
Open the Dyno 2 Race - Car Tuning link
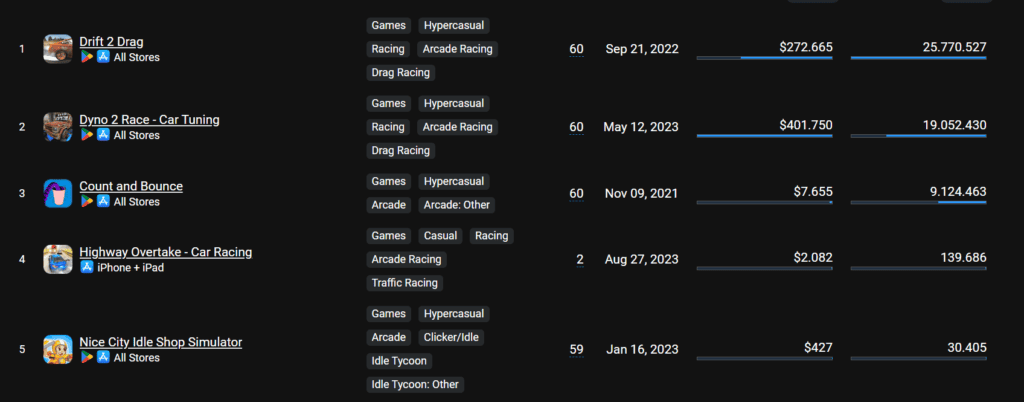(x=150, y=119)
